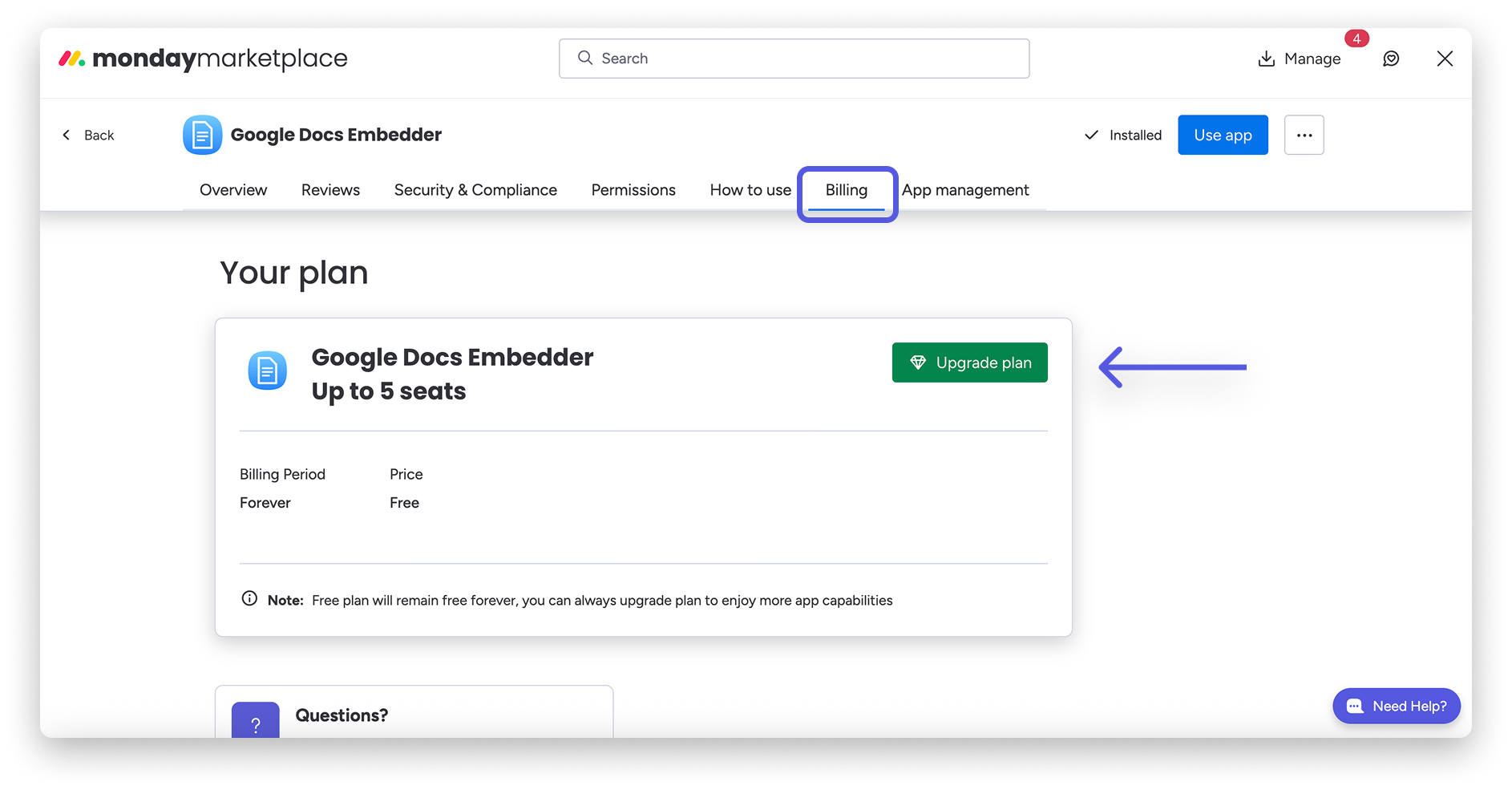
Task: Focus the marketplace Search field
Action: [x=794, y=59]
